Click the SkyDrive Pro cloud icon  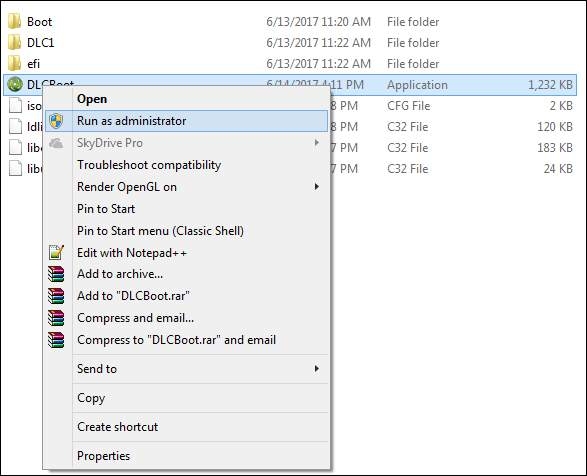[x=56, y=143]
